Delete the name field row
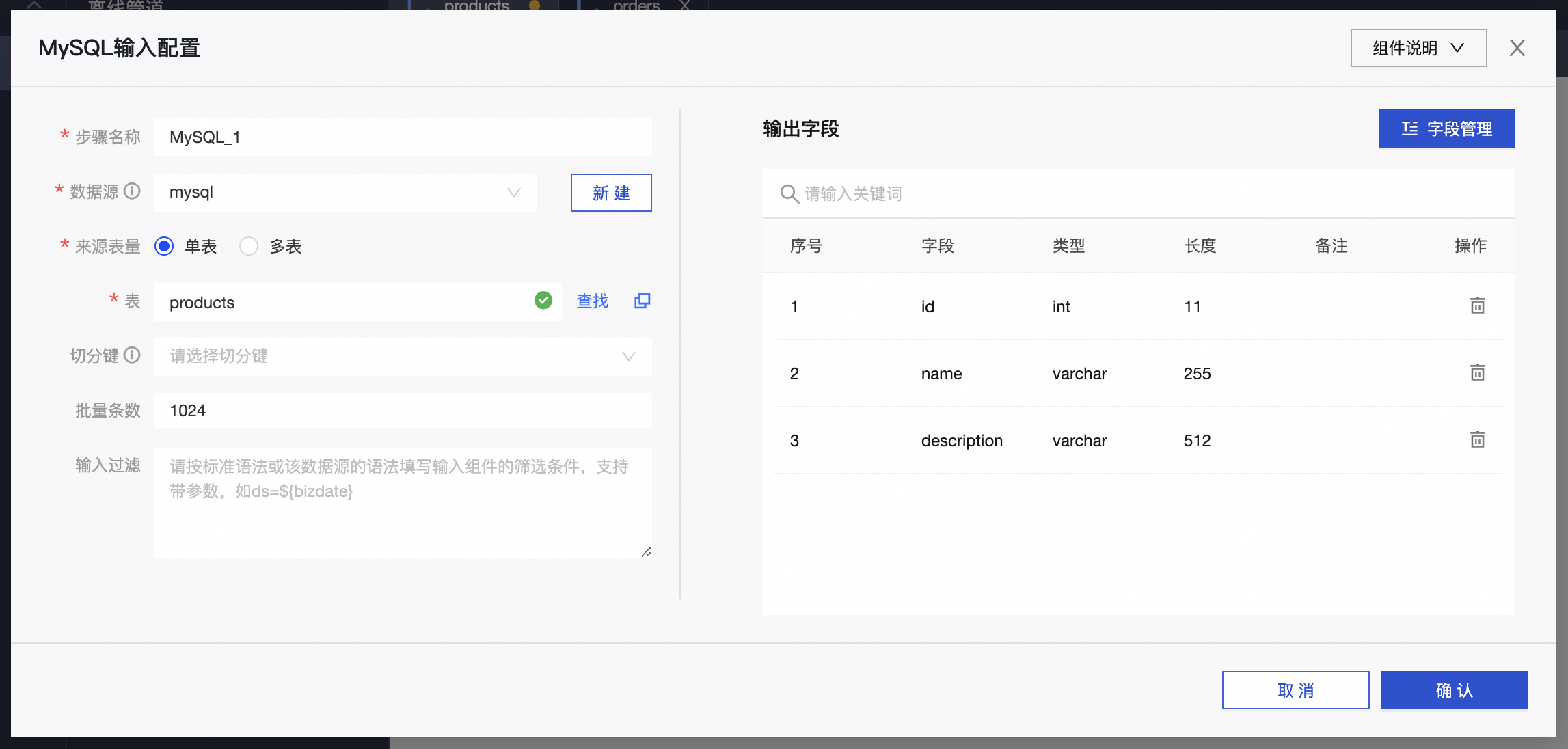This screenshot has width=1568, height=749. 1477,372
